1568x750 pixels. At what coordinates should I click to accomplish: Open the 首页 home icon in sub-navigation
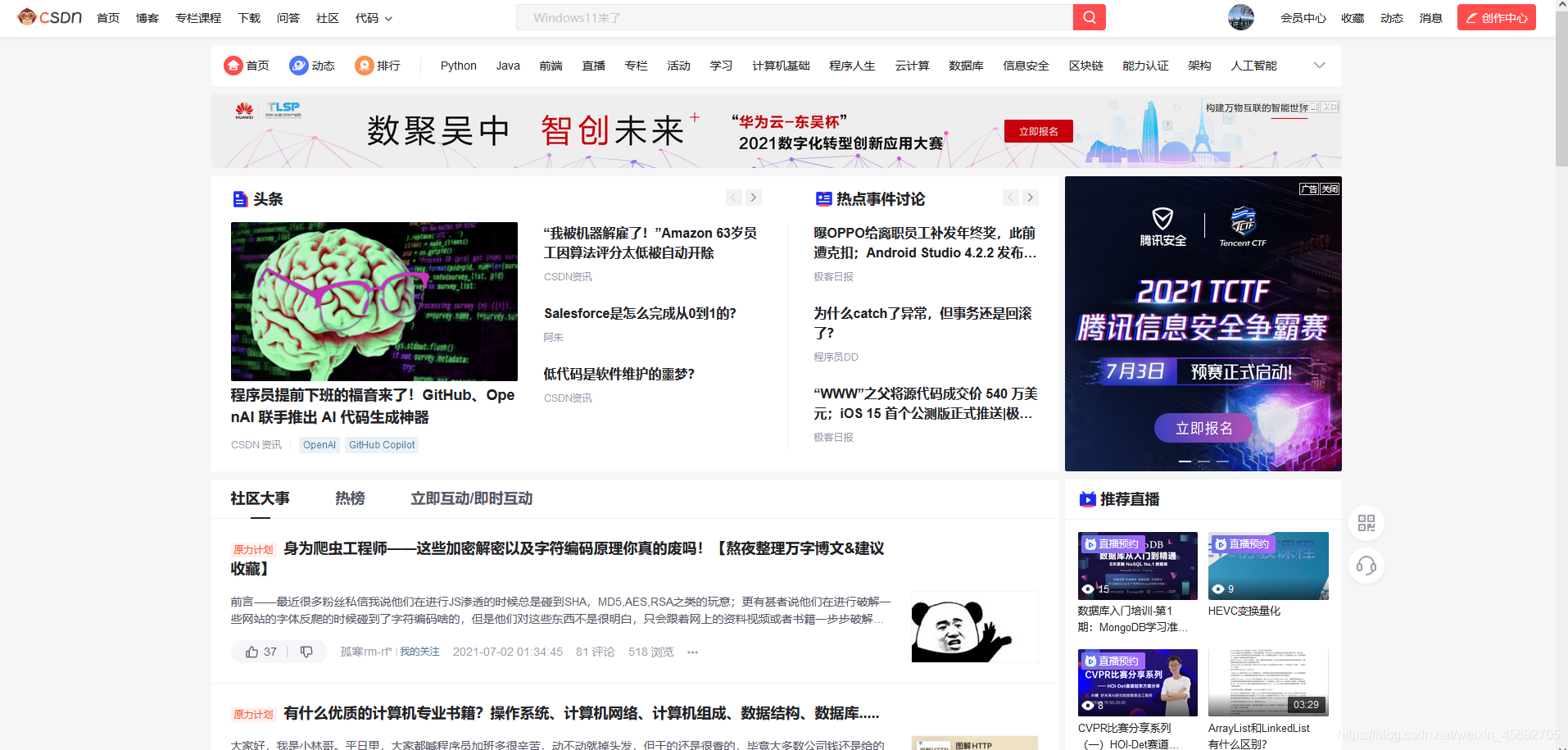(233, 66)
